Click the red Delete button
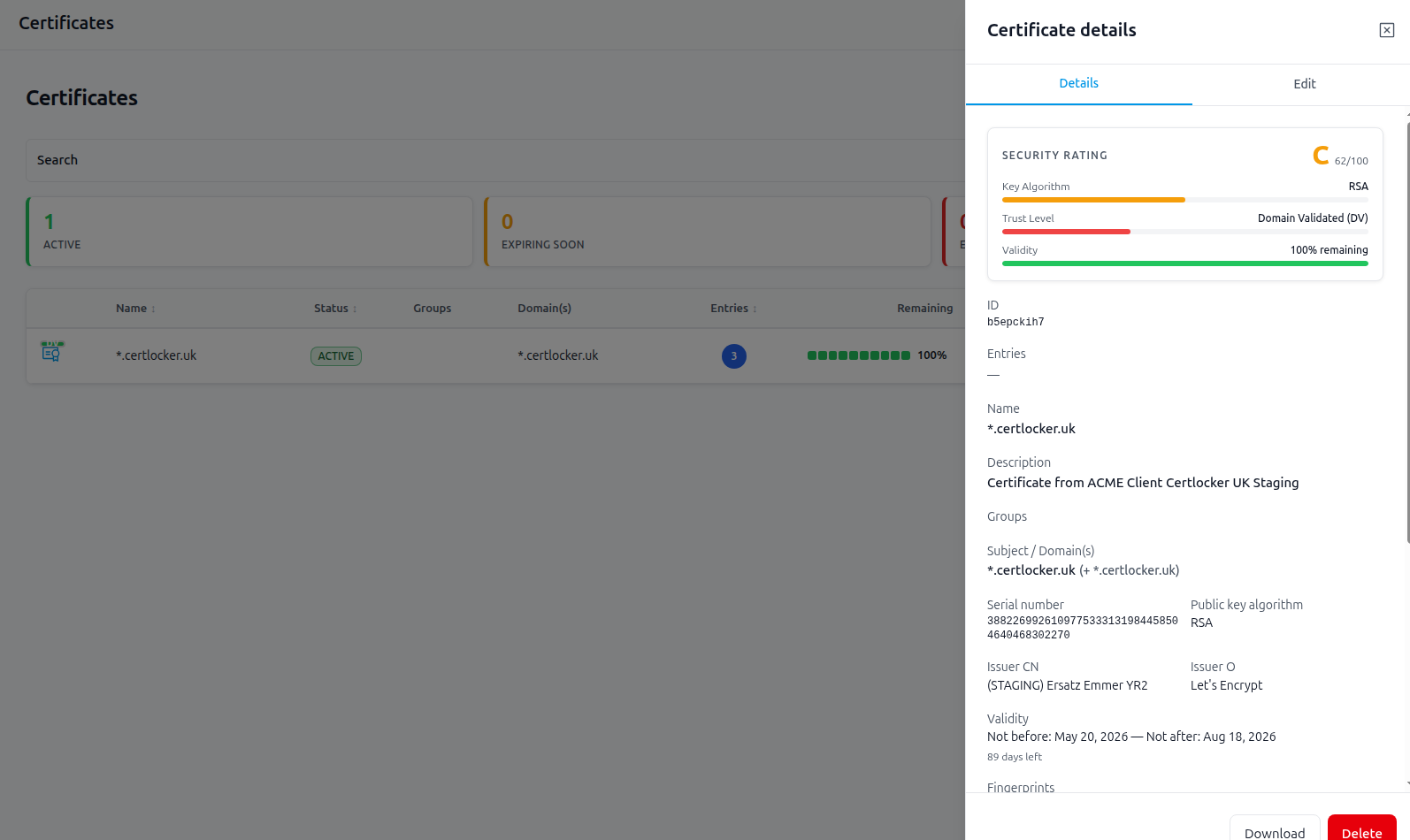Screen dimensions: 1410x840 pyautogui.click(x=1362, y=832)
